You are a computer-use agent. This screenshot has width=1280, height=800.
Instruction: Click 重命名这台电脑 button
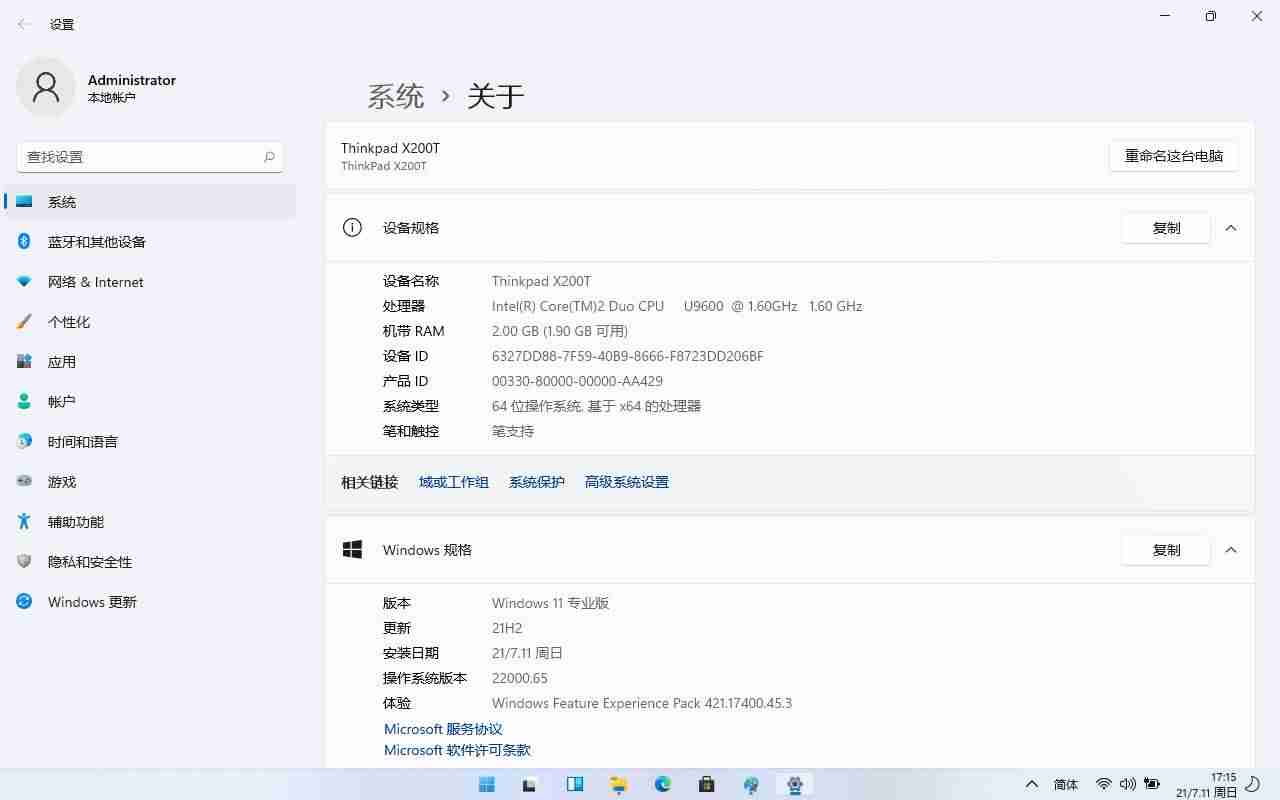1173,156
